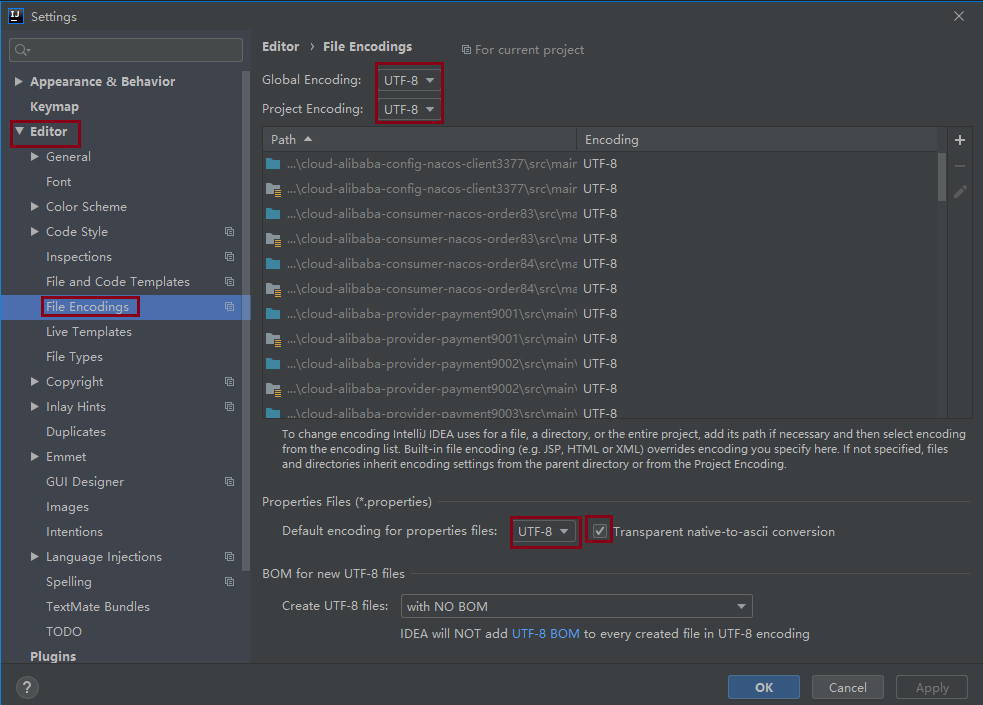Expand the Code Style node arrow

coord(35,232)
